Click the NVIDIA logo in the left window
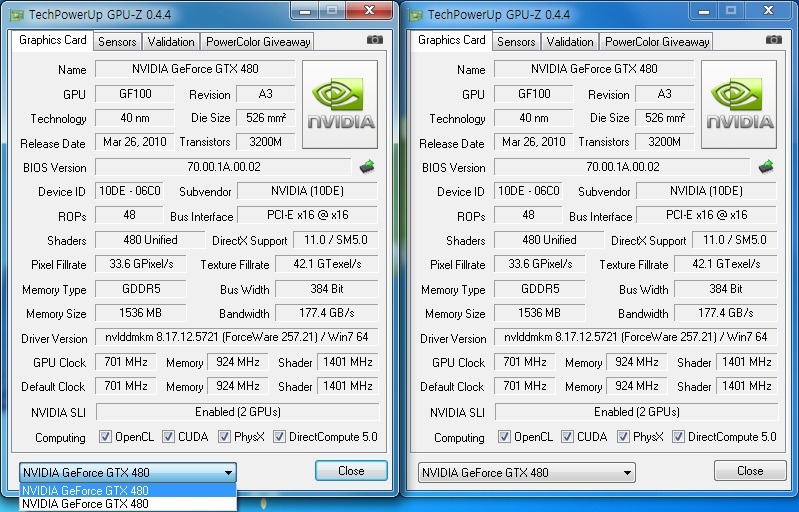The width and height of the screenshot is (799, 512). pos(340,104)
